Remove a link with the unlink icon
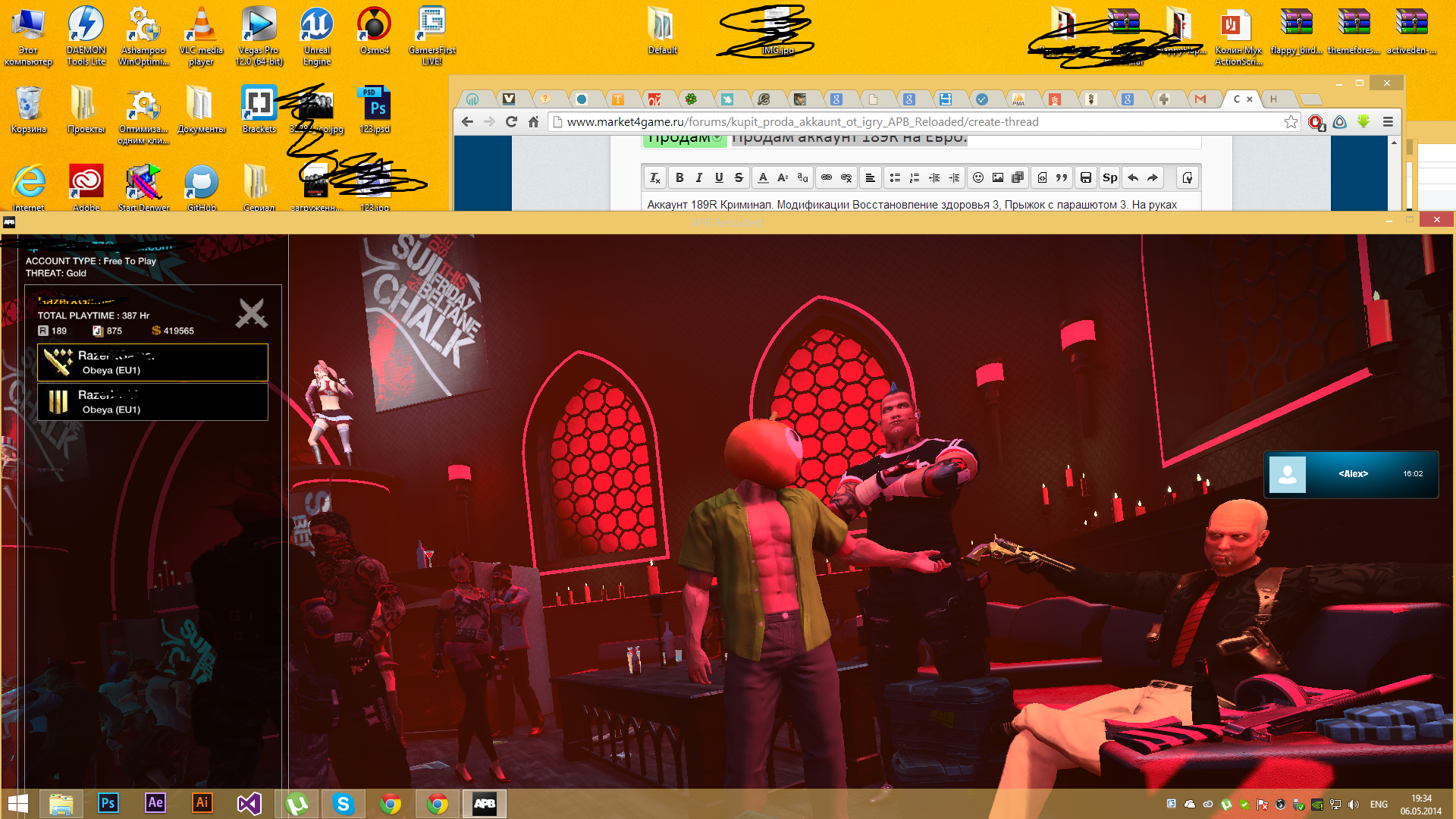This screenshot has height=819, width=1456. point(846,177)
